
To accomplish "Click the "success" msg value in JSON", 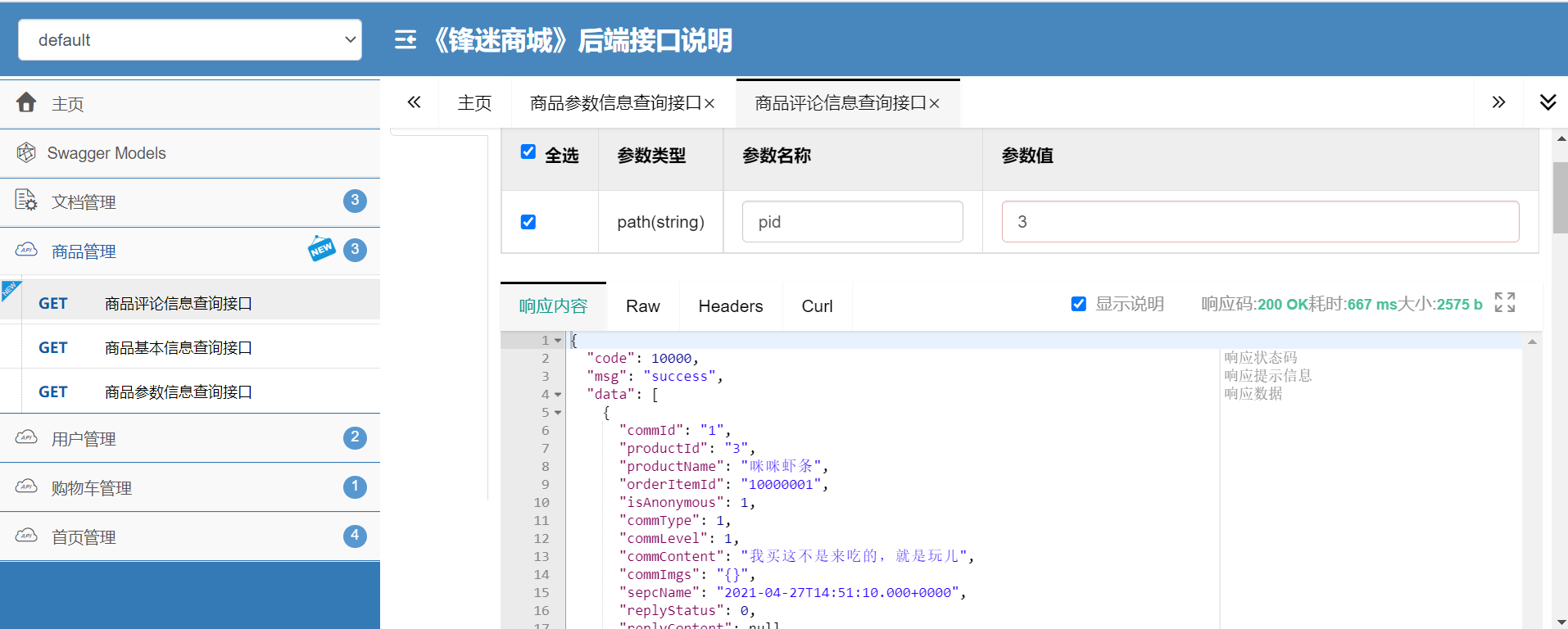I will 679,377.
